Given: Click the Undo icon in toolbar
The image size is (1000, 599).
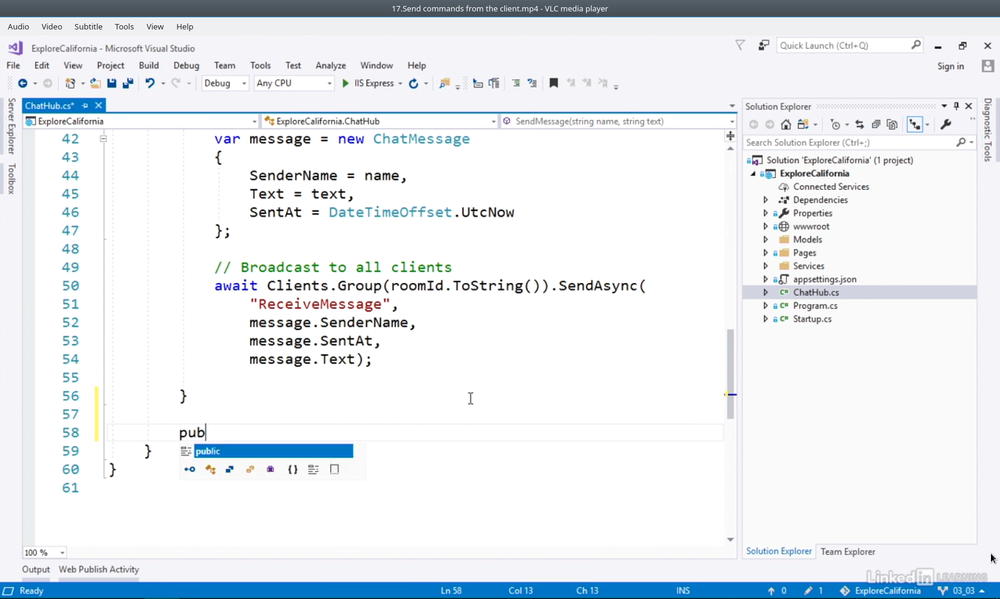Looking at the screenshot, I should (149, 84).
